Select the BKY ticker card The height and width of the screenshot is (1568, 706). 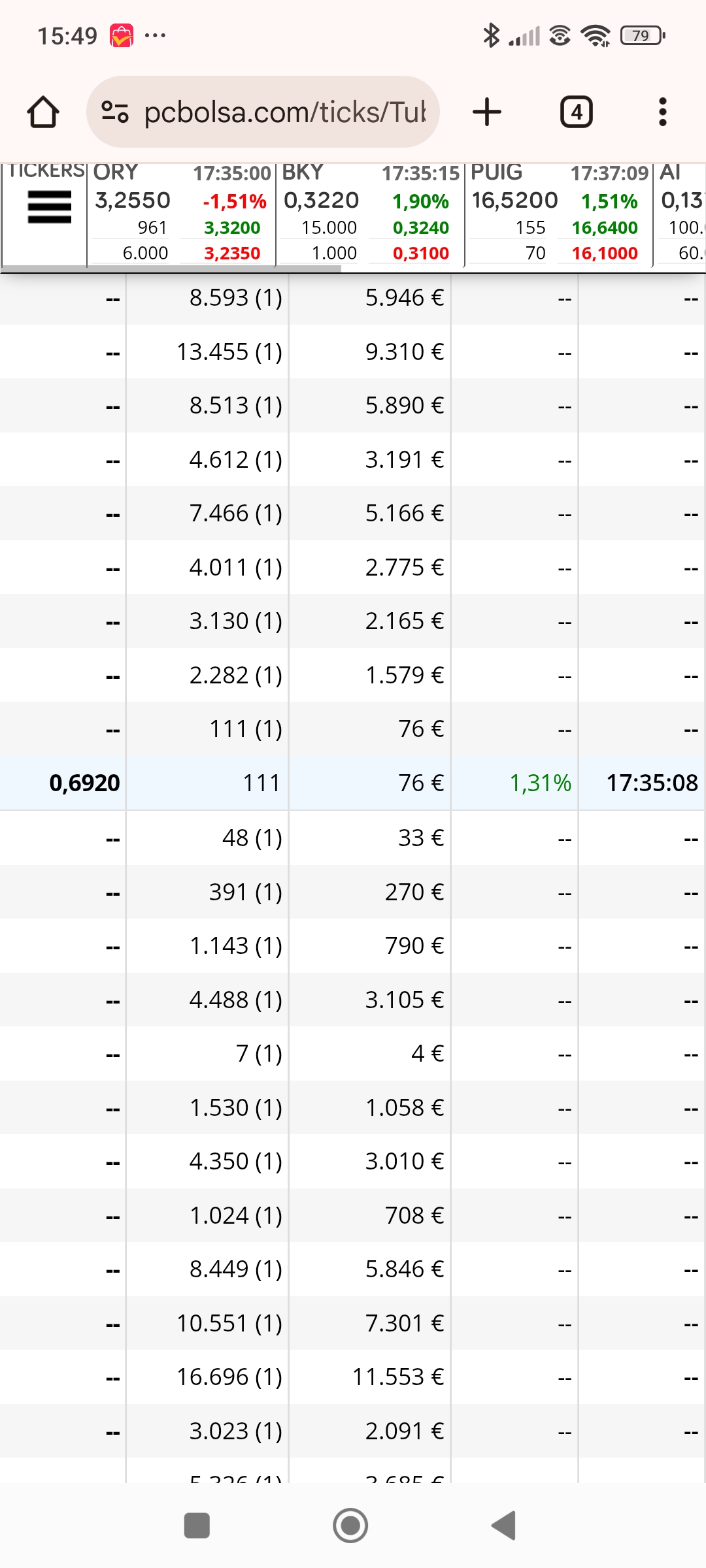(x=370, y=214)
